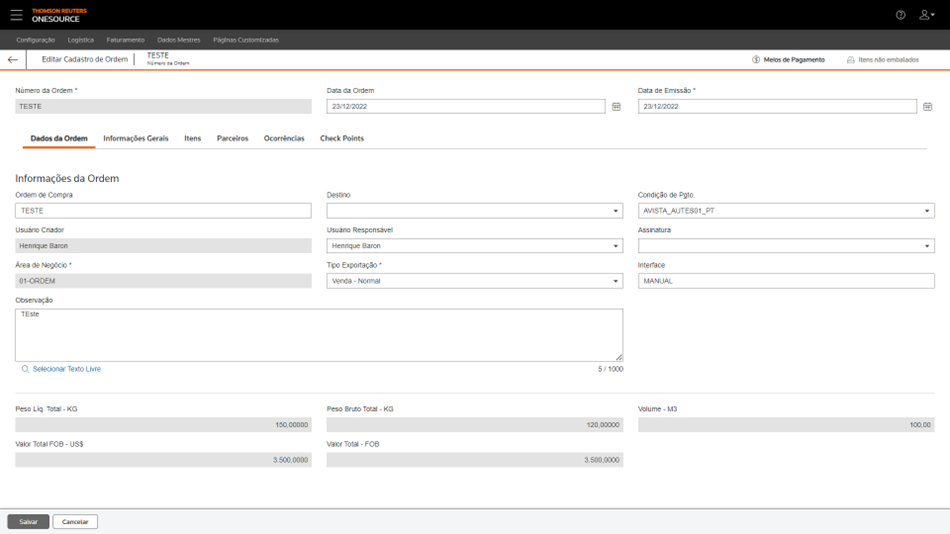Go back using the left arrow icon
Viewport: 950px width, 534px height.
(13, 59)
